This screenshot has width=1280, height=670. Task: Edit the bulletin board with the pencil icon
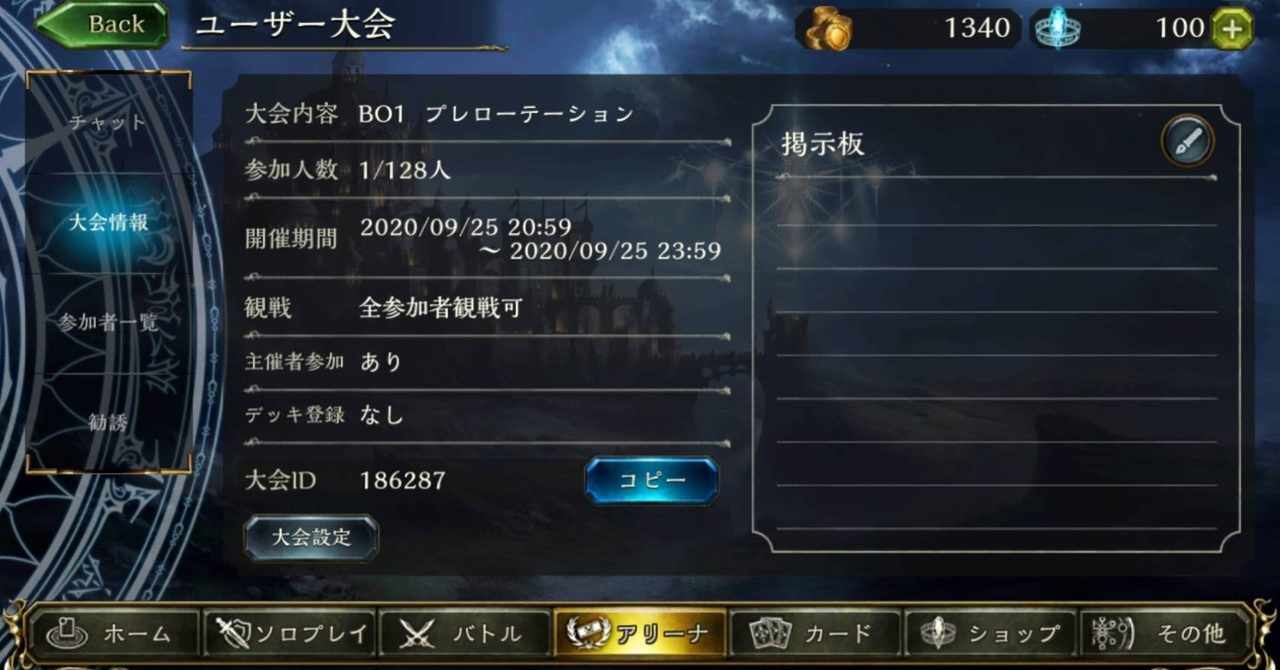click(1187, 141)
